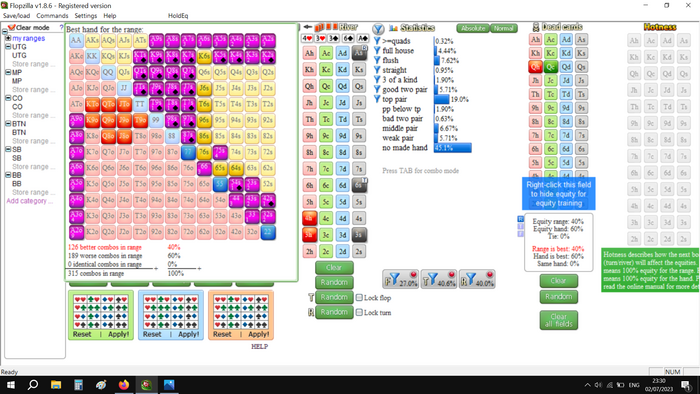Open the river filter showing 40.0%
The width and height of the screenshot is (700, 394).
[477, 279]
